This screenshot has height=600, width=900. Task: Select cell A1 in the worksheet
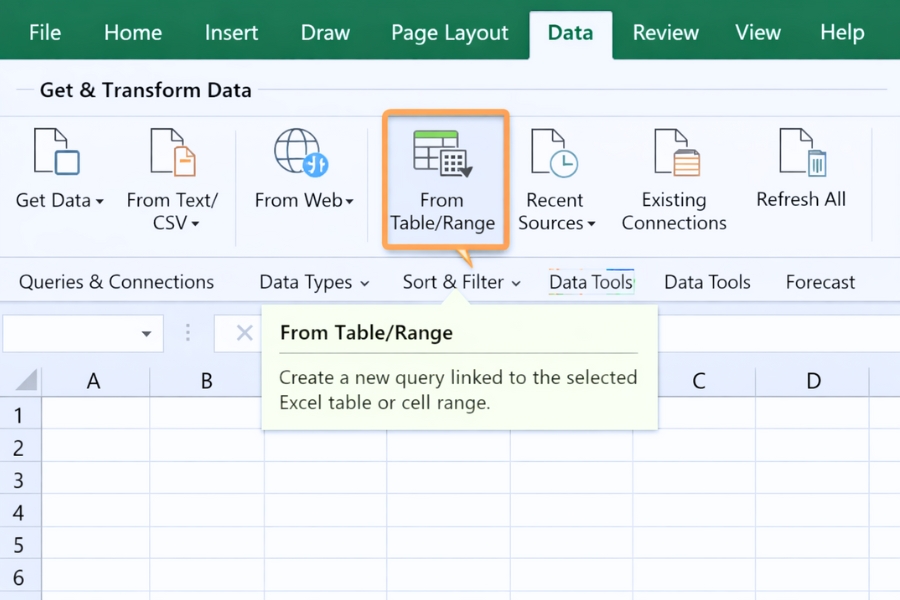[x=93, y=414]
